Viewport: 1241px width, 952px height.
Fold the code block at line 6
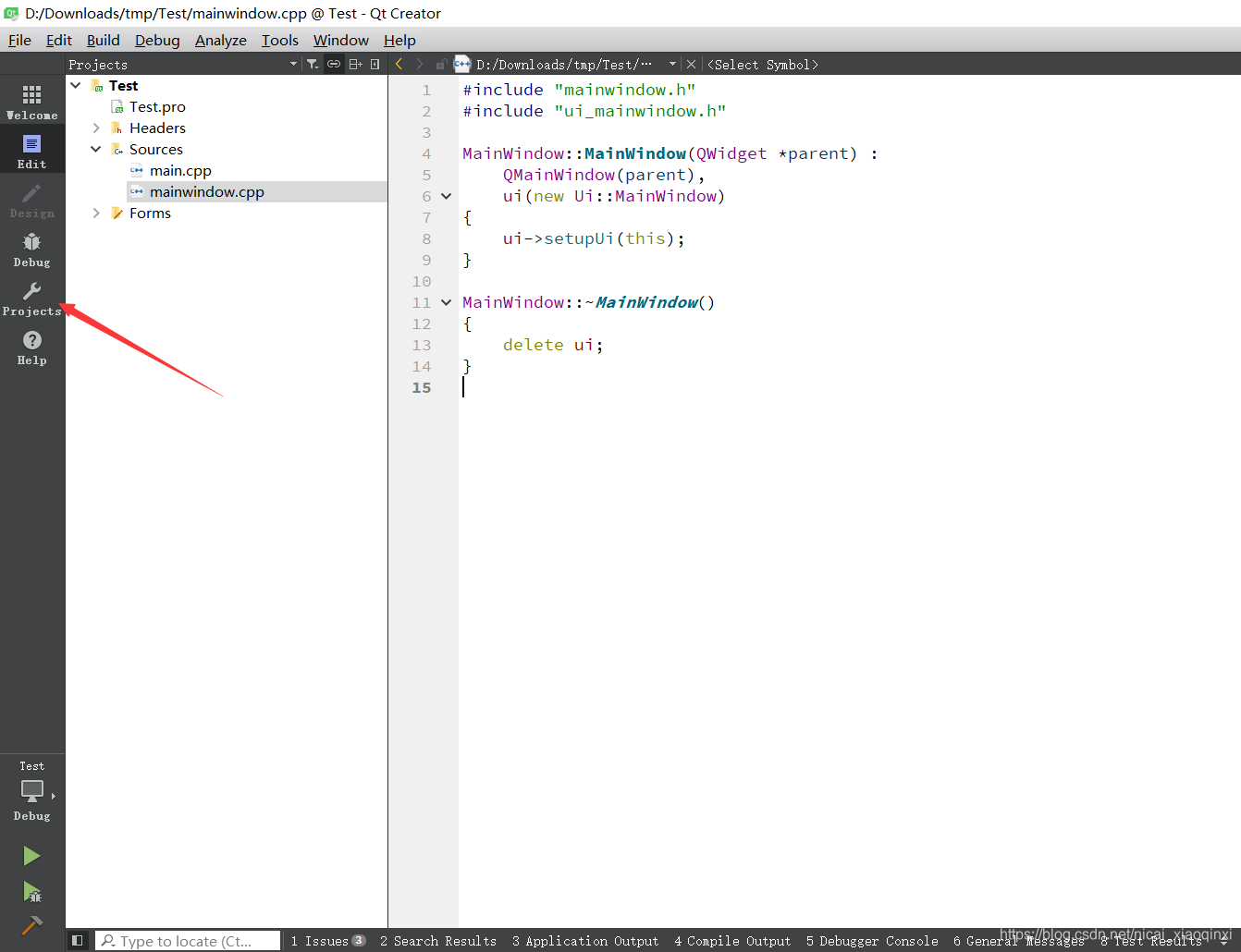pos(447,196)
